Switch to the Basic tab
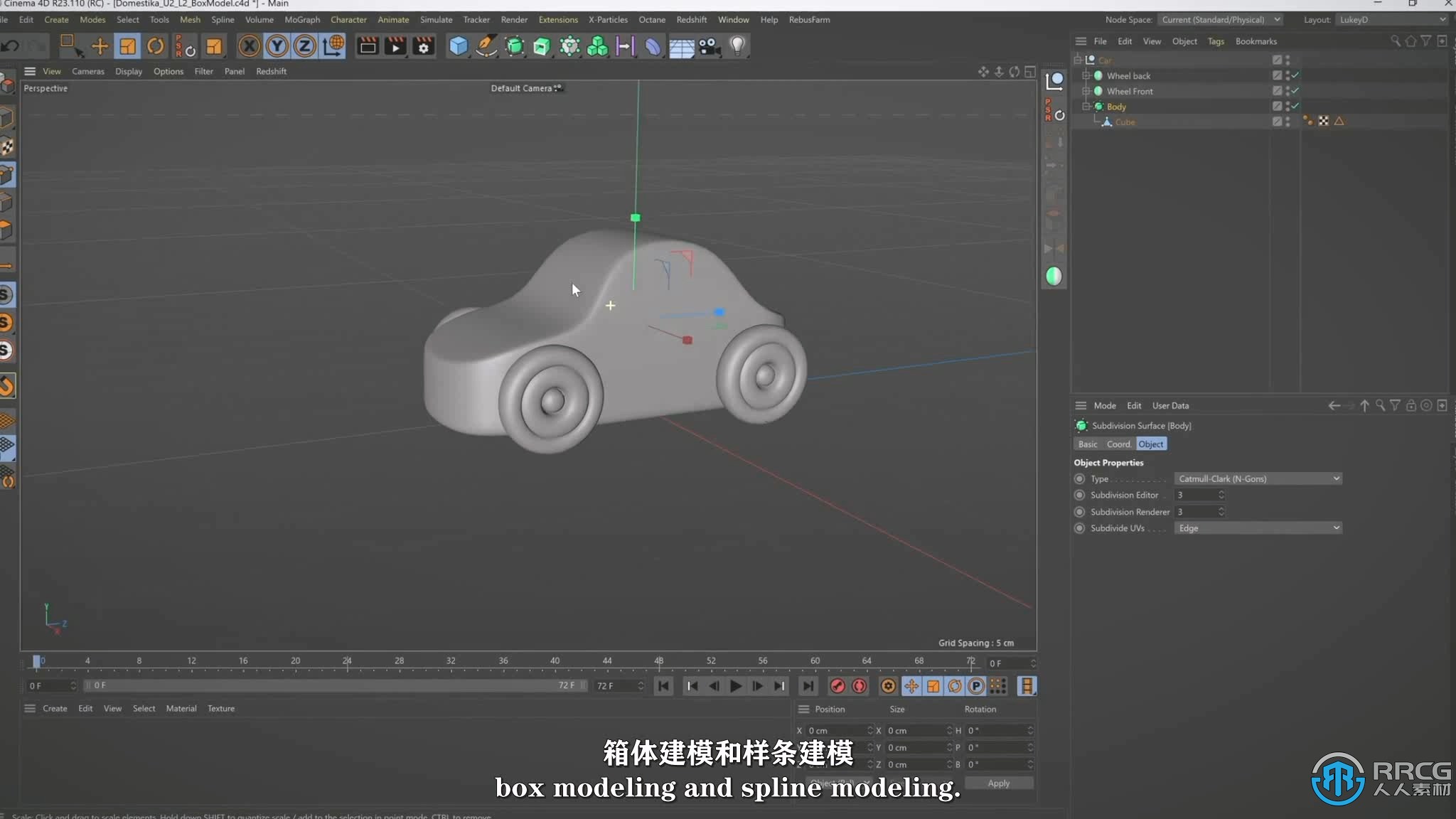This screenshot has width=1456, height=819. (1086, 443)
